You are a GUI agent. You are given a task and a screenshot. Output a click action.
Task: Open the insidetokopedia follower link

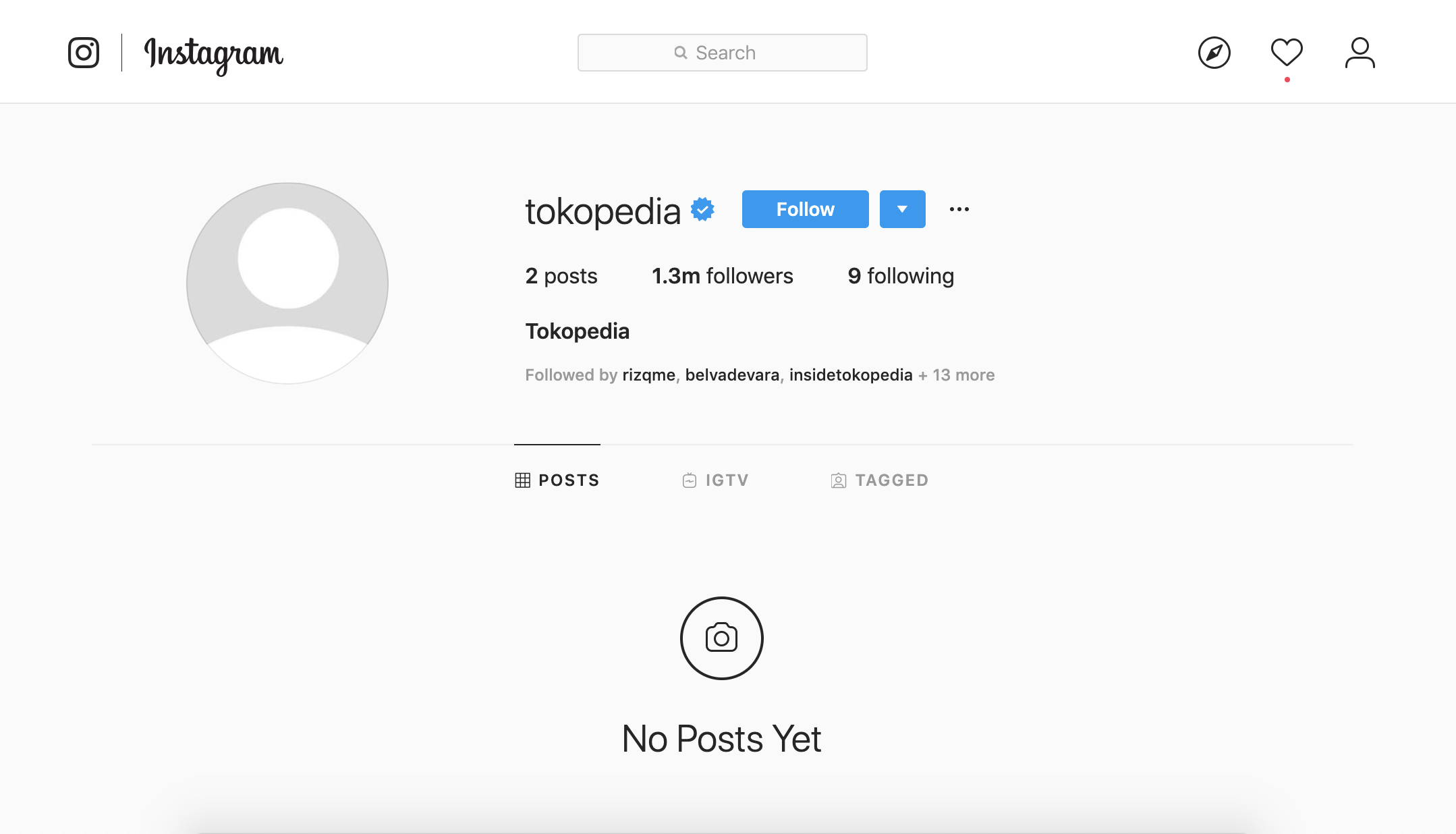pos(850,374)
